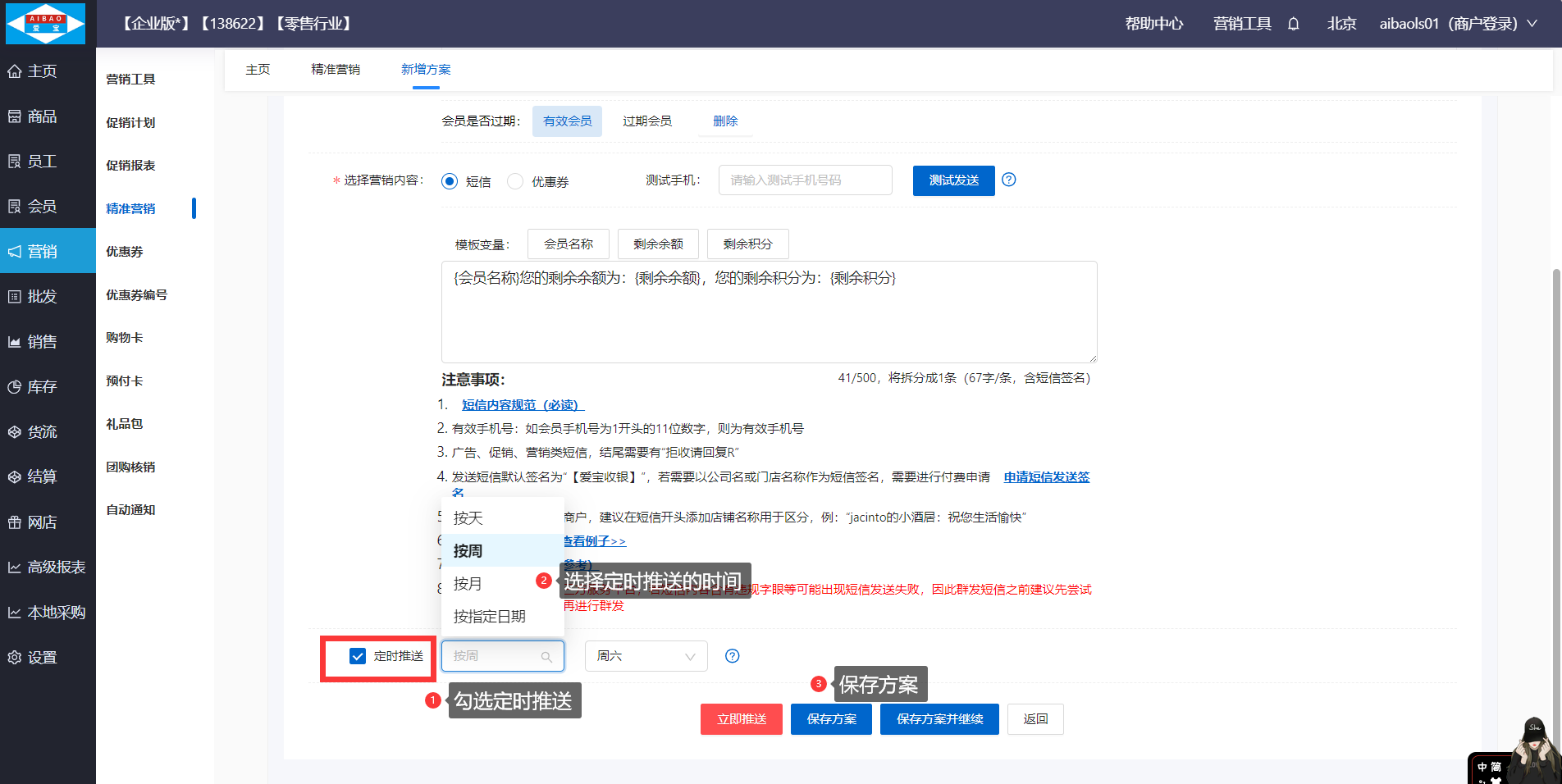
Task: Open 商品 section in left sidebar
Action: (x=43, y=116)
